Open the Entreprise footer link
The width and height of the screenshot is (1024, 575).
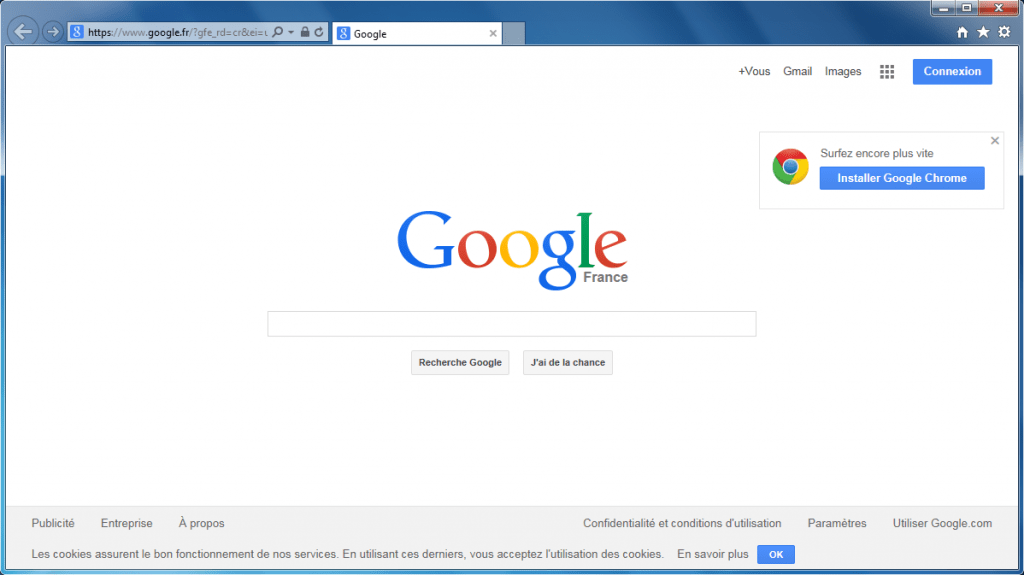(127, 523)
